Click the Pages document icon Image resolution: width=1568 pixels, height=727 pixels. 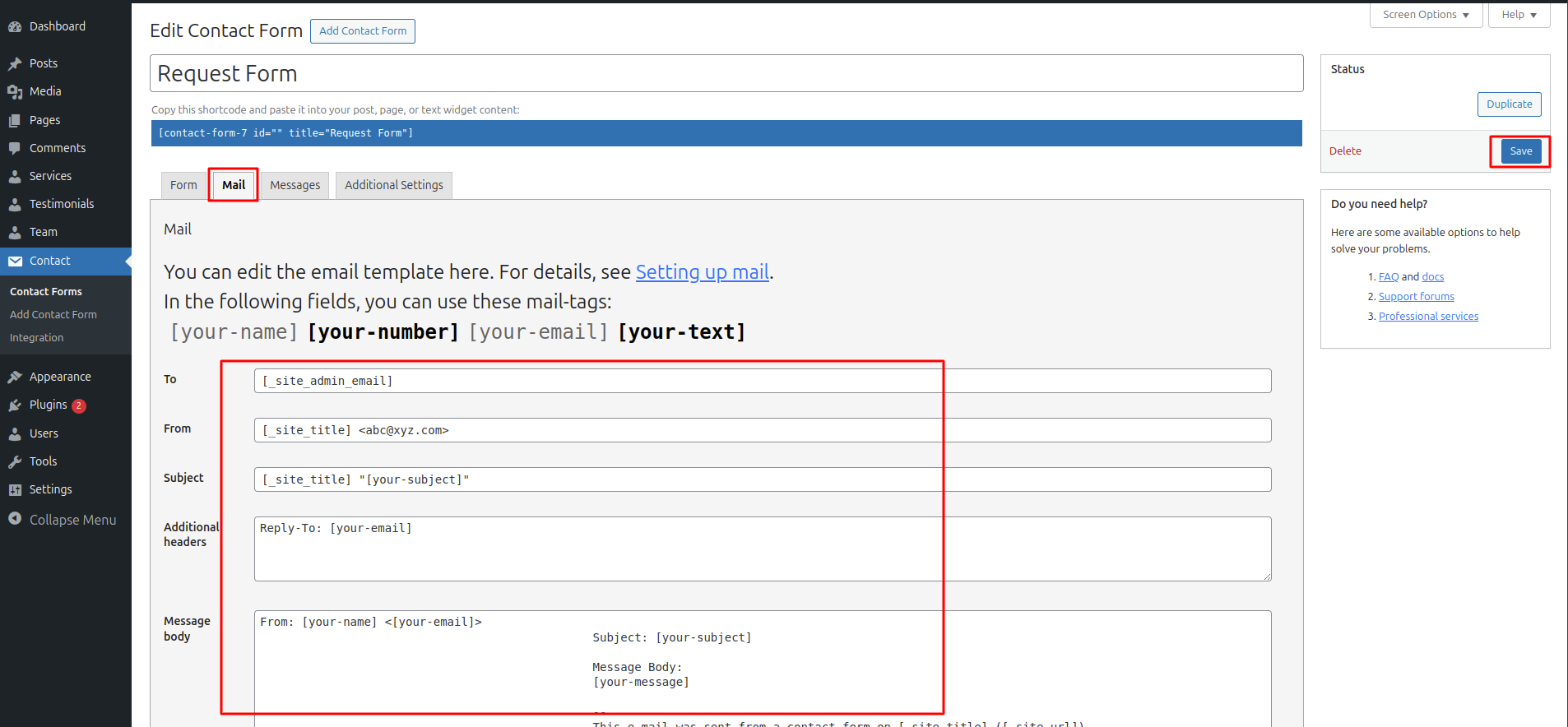point(15,120)
